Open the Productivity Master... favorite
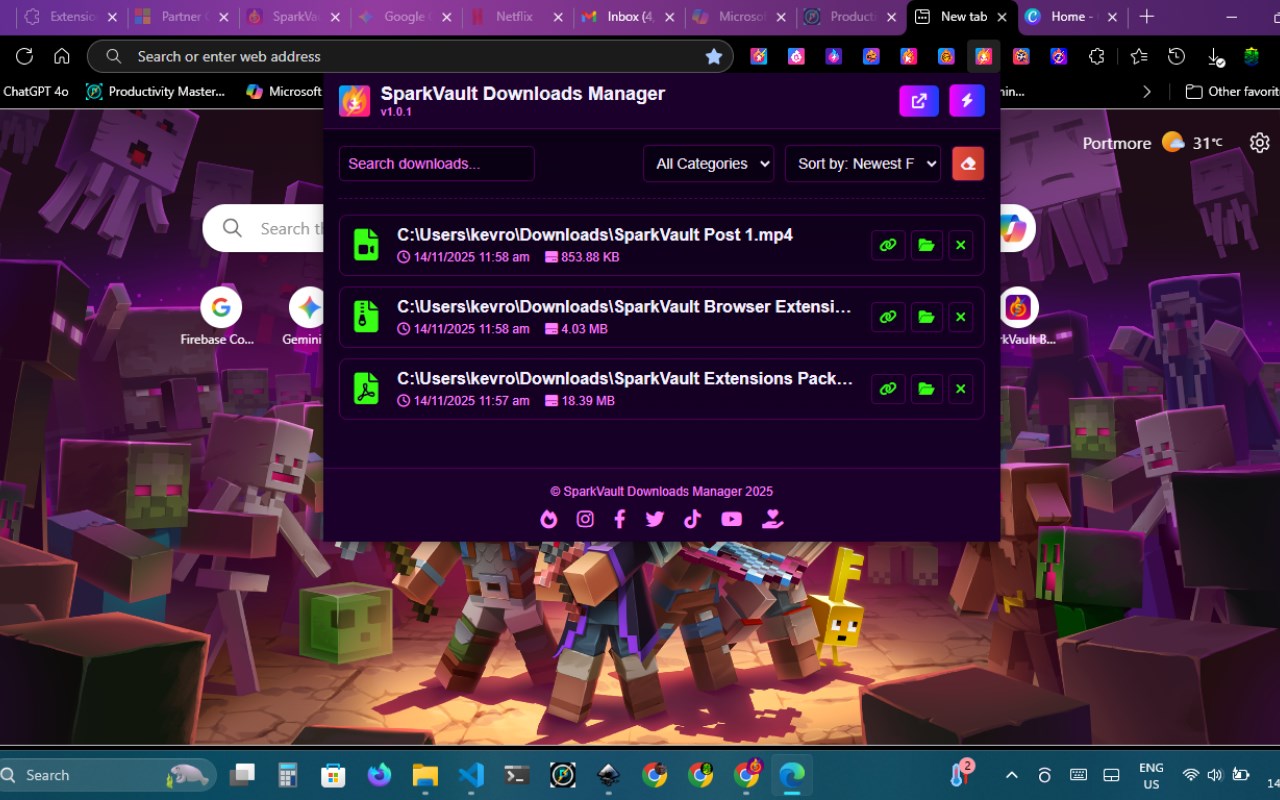The height and width of the screenshot is (800, 1280). point(155,91)
